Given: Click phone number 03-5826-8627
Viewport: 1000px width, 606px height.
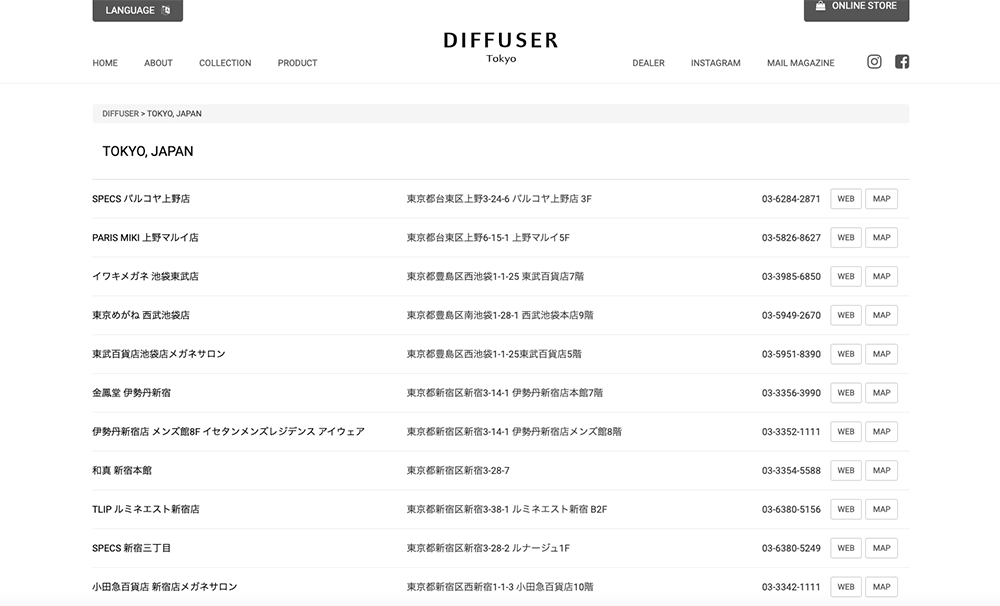Looking at the screenshot, I should [791, 237].
